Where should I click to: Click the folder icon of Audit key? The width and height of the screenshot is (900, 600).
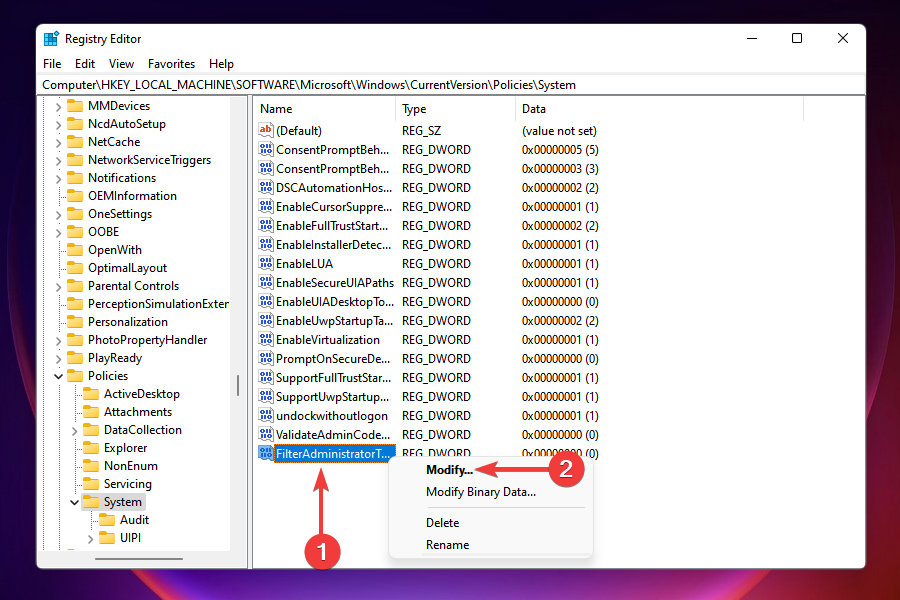pos(107,520)
